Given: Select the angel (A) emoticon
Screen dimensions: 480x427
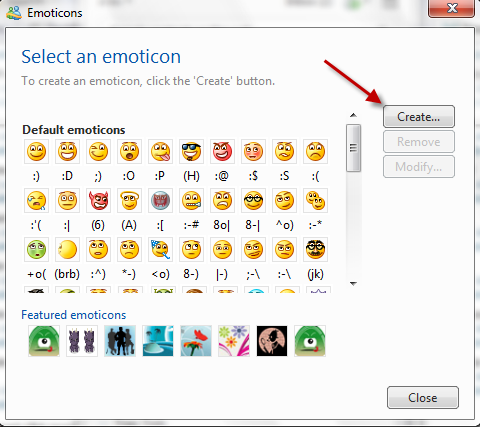Looking at the screenshot, I should point(129,200).
